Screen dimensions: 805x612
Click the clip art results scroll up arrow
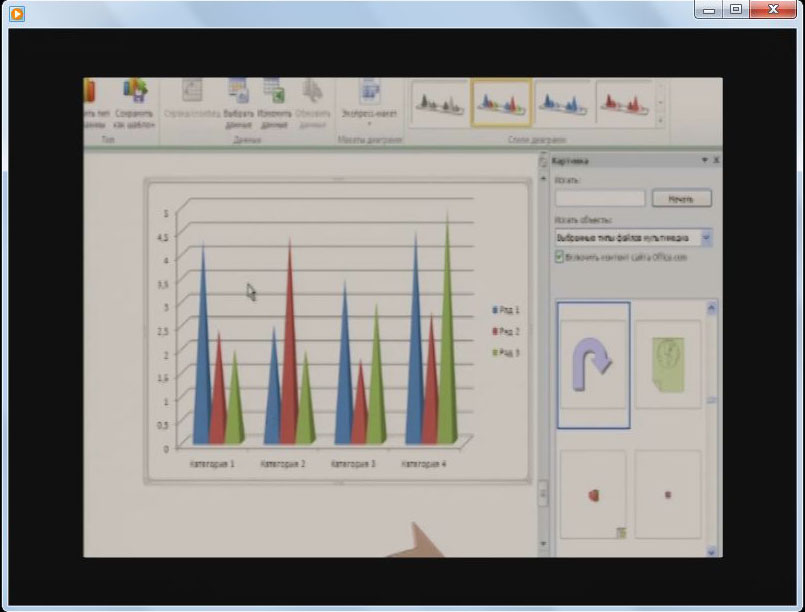click(x=712, y=308)
